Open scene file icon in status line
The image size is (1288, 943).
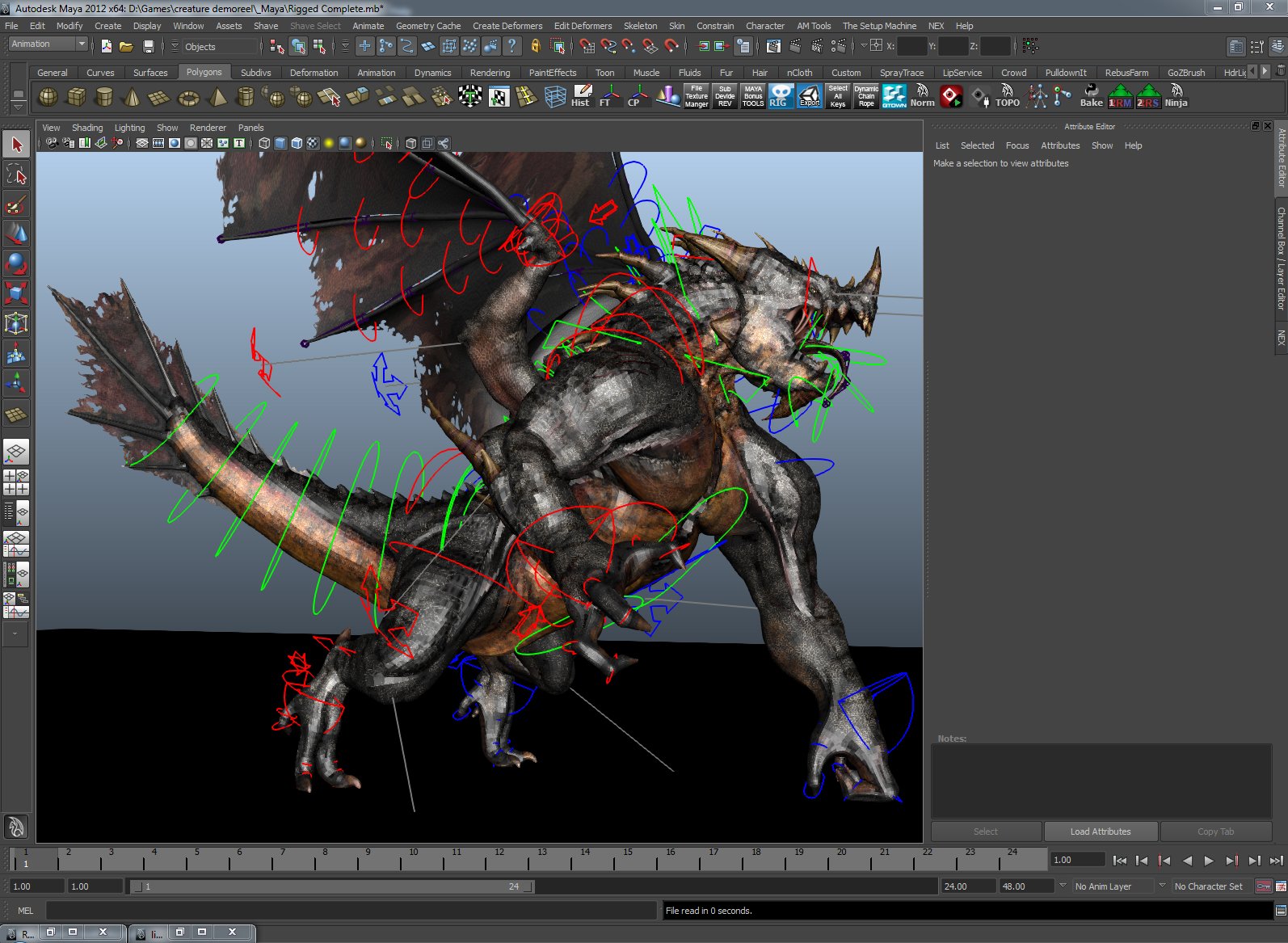[x=126, y=46]
